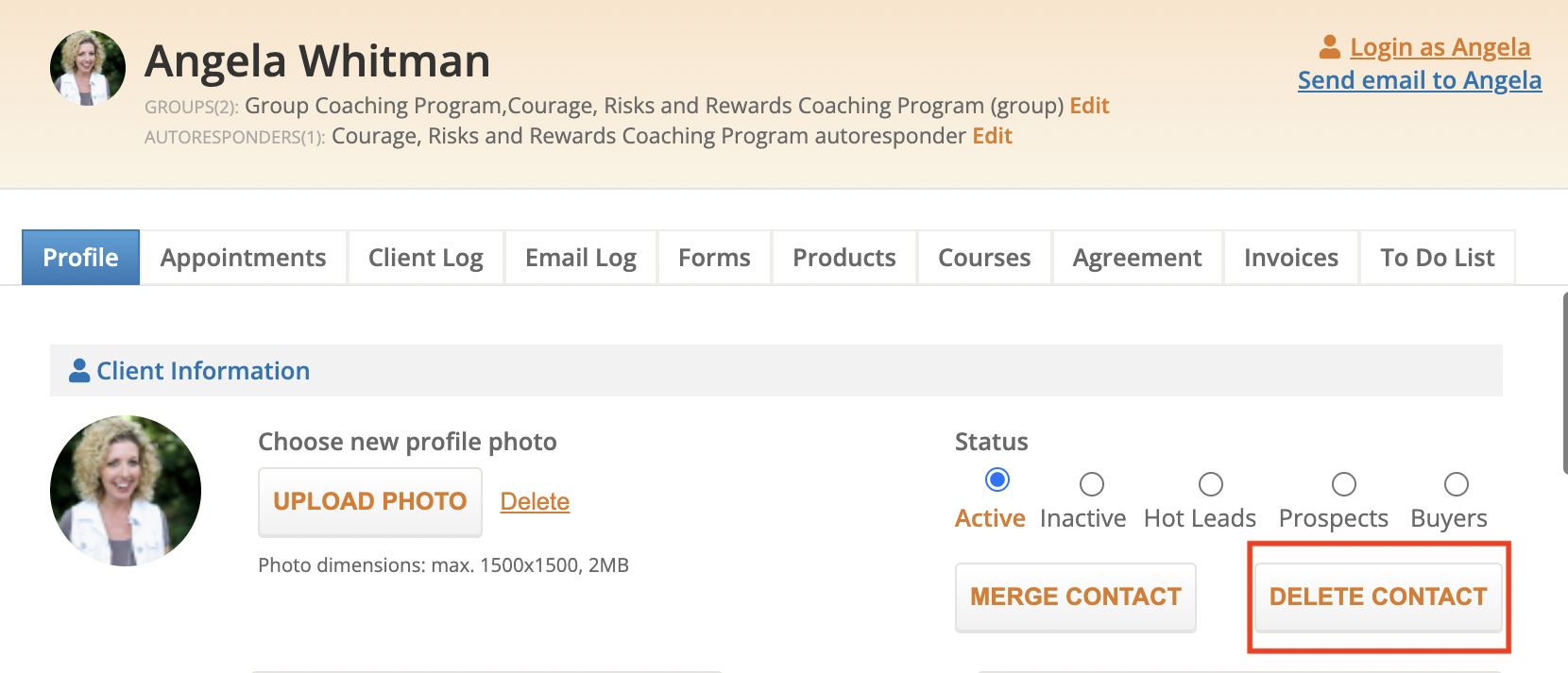Open the To Do List tab

[x=1437, y=258]
